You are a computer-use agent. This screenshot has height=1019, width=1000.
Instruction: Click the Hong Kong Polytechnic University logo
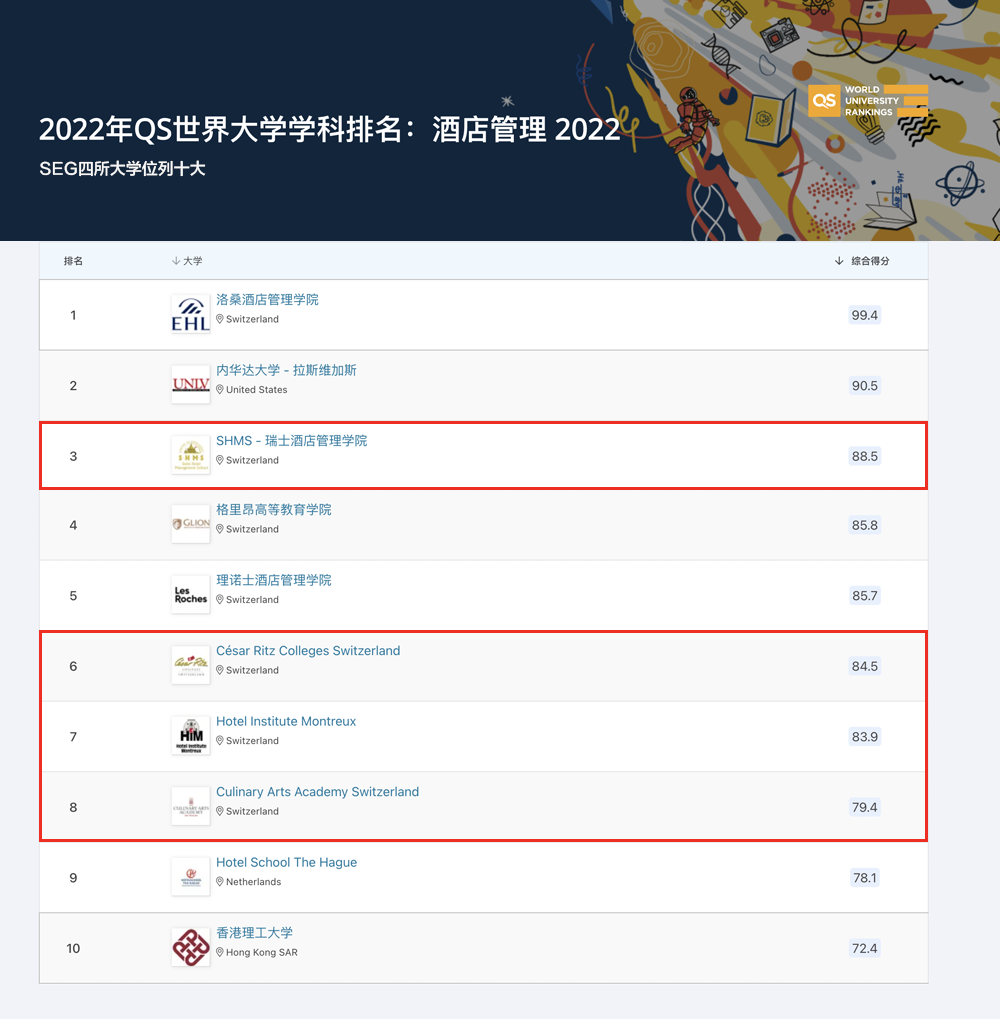[190, 948]
